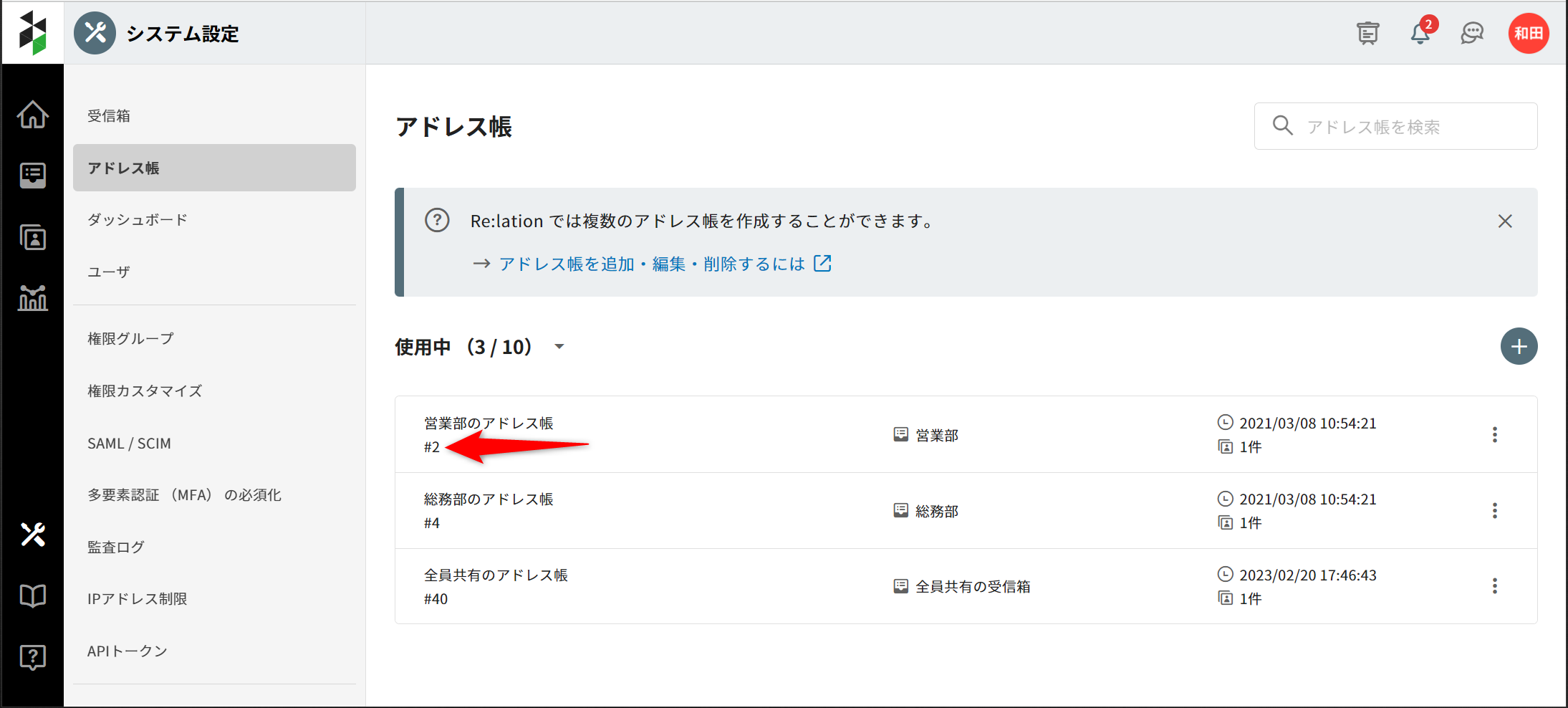Open the アドレス帳を追加・編集・削除するには link
Viewport: 1568px width, 708px height.
coord(652,264)
